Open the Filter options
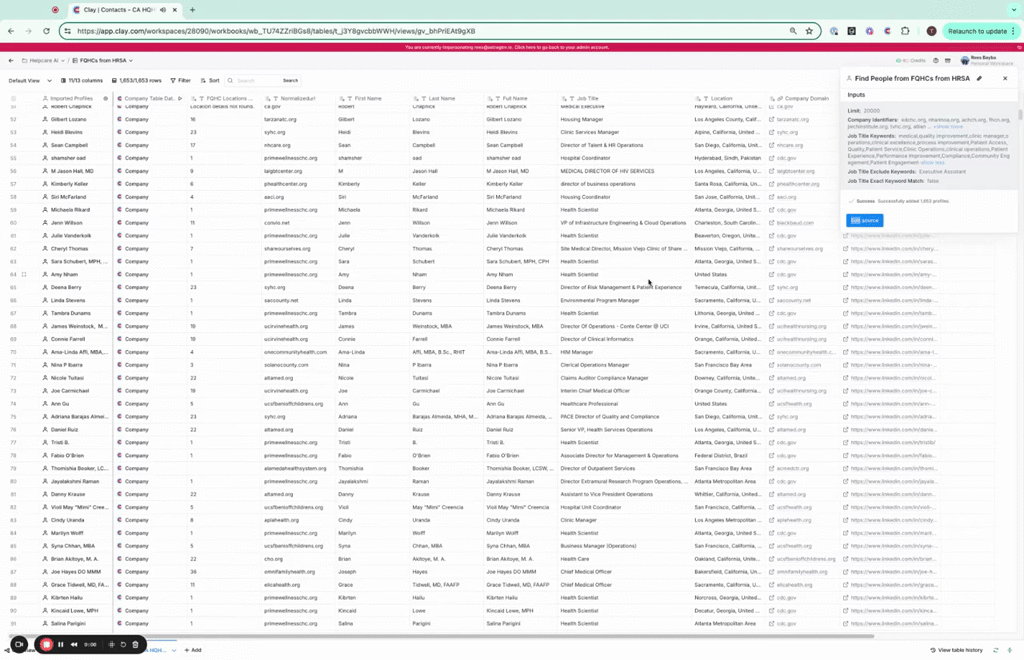The width and height of the screenshot is (1024, 660). tap(180, 80)
